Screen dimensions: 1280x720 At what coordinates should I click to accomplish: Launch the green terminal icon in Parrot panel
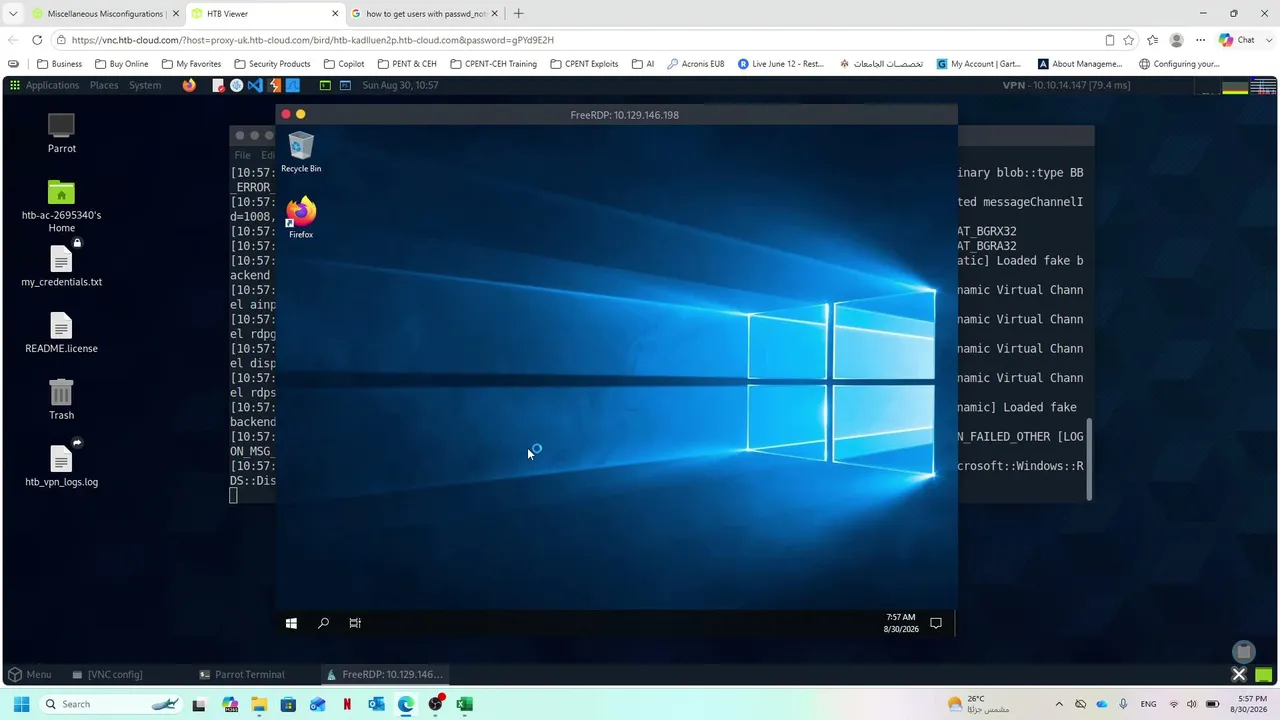(325, 85)
